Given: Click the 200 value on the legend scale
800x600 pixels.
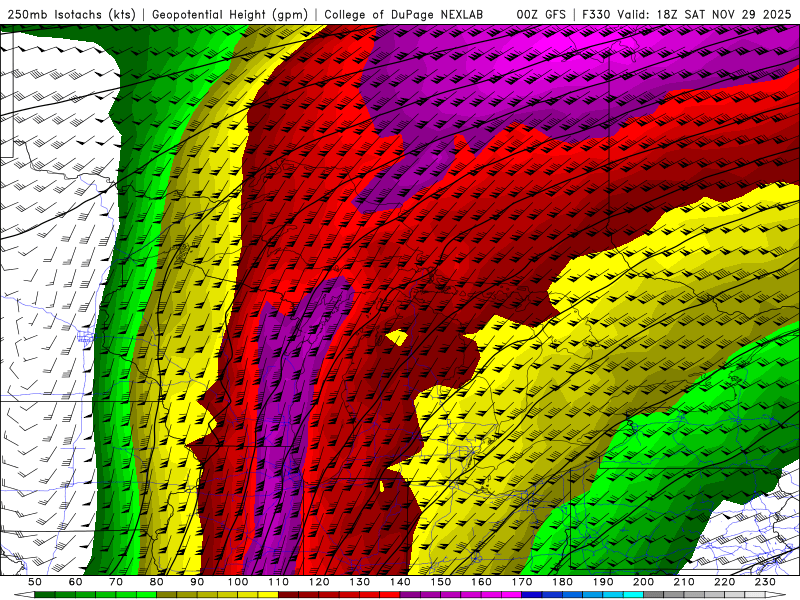Looking at the screenshot, I should tap(643, 582).
